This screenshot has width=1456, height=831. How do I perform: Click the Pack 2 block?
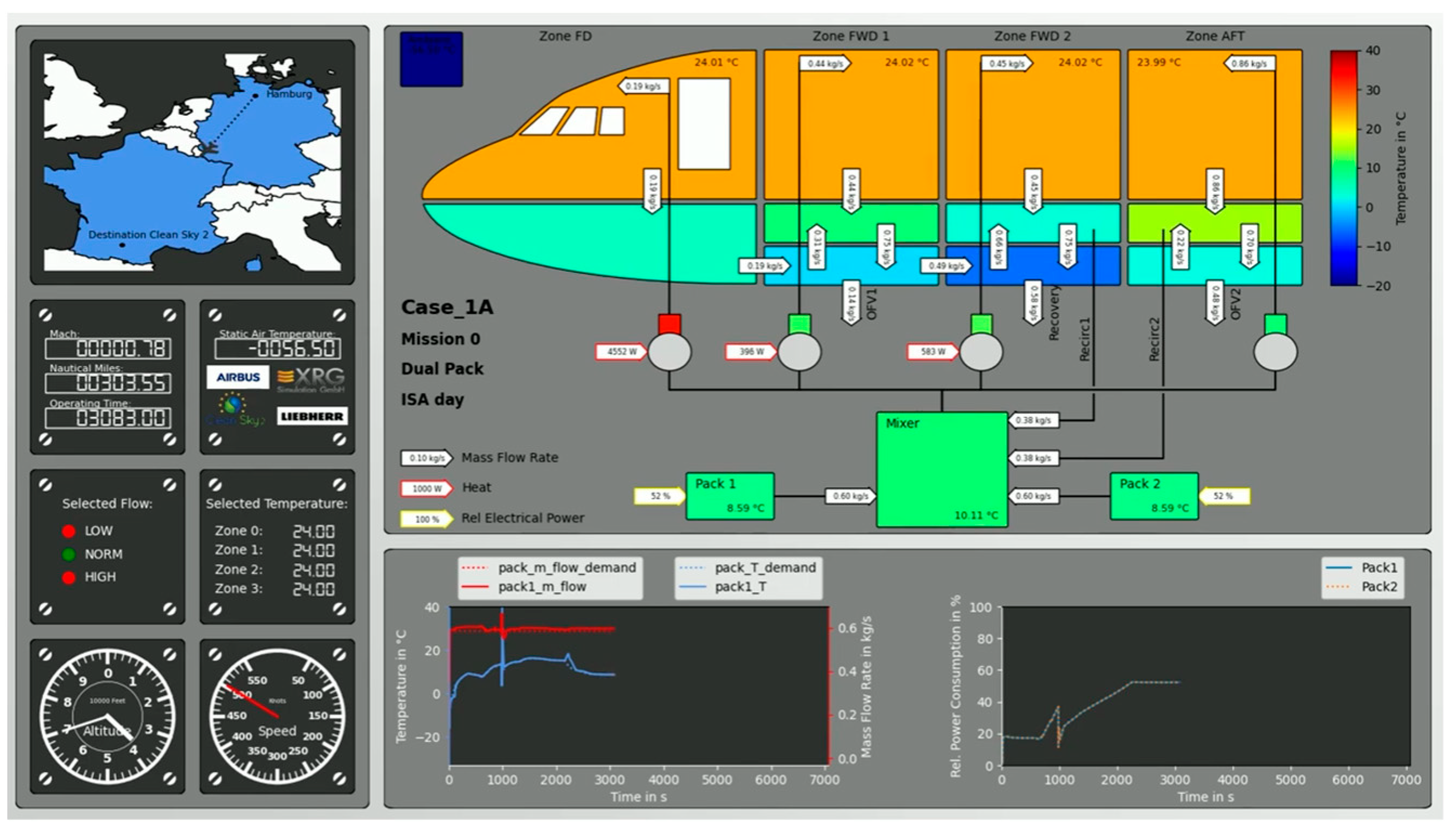point(1153,496)
